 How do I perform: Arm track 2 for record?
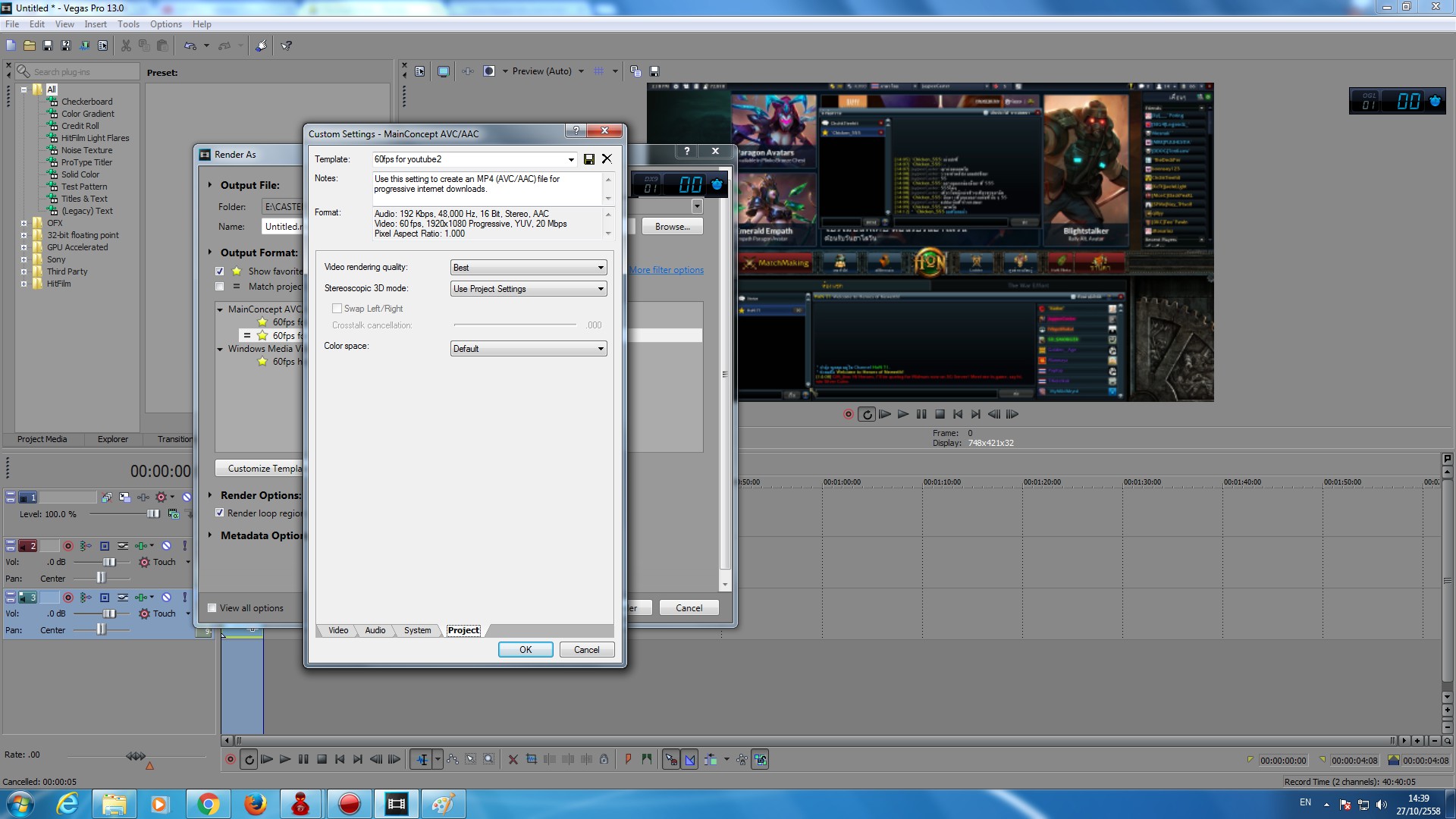tap(68, 546)
